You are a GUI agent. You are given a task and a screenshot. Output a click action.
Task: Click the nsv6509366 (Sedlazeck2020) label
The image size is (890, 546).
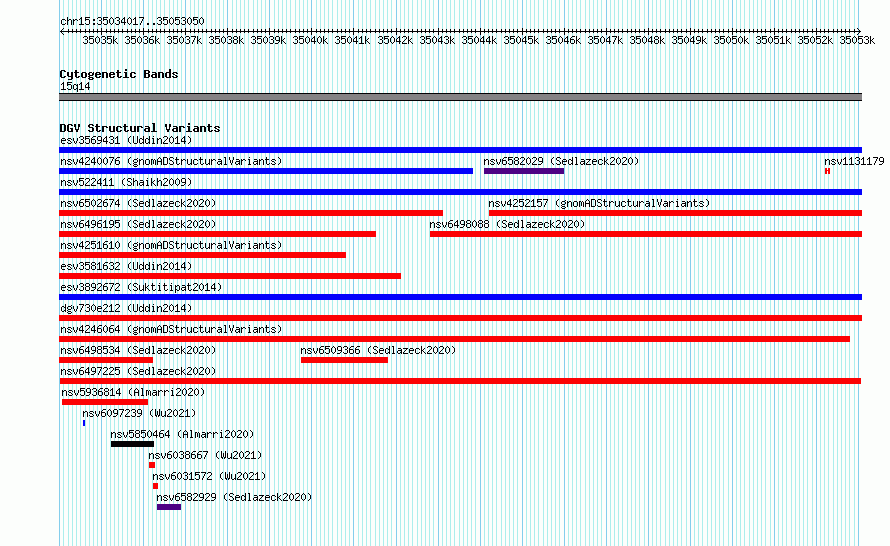[378, 350]
